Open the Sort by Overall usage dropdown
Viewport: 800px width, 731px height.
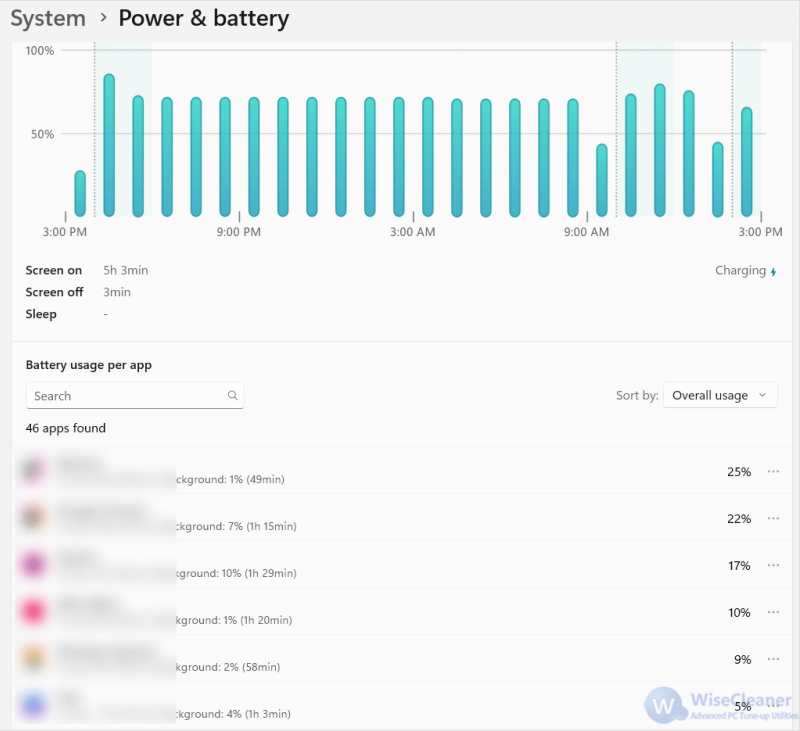pos(720,395)
